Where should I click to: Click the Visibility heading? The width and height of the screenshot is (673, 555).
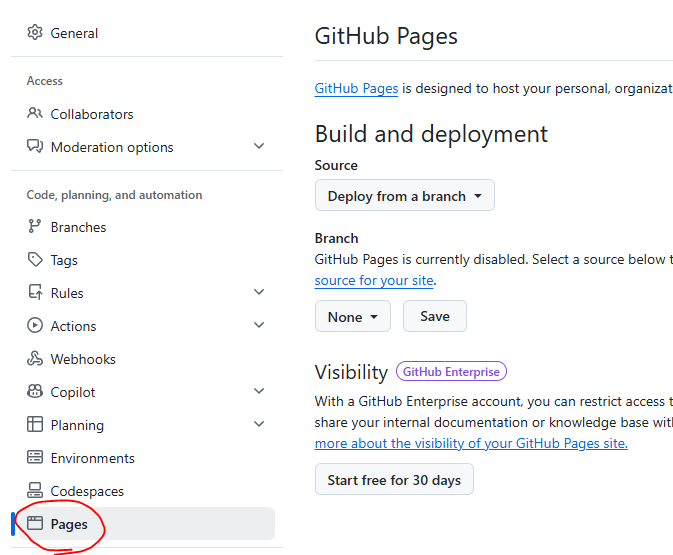point(351,372)
